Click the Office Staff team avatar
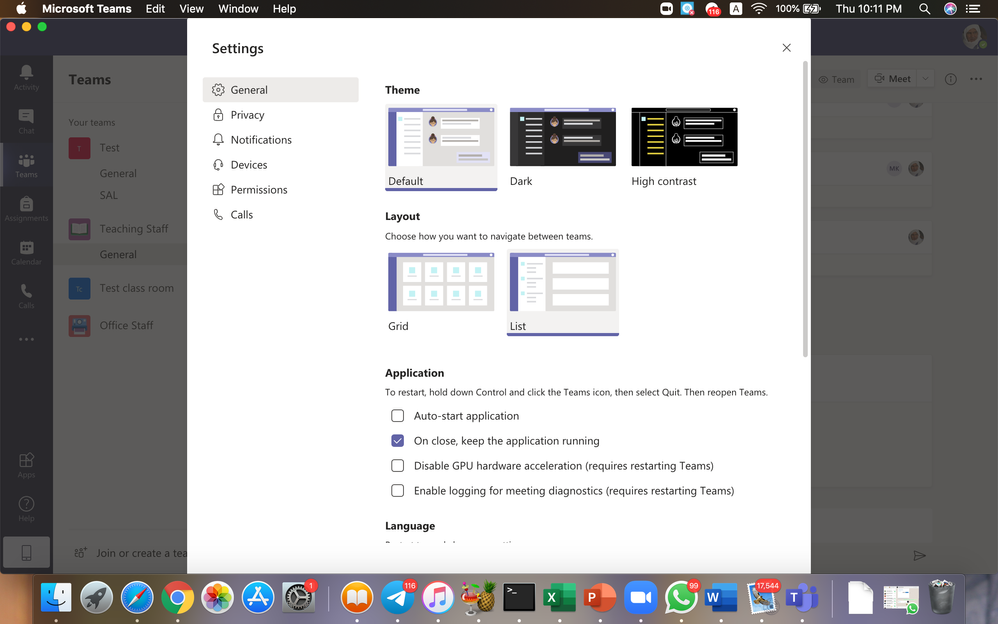 click(x=80, y=325)
